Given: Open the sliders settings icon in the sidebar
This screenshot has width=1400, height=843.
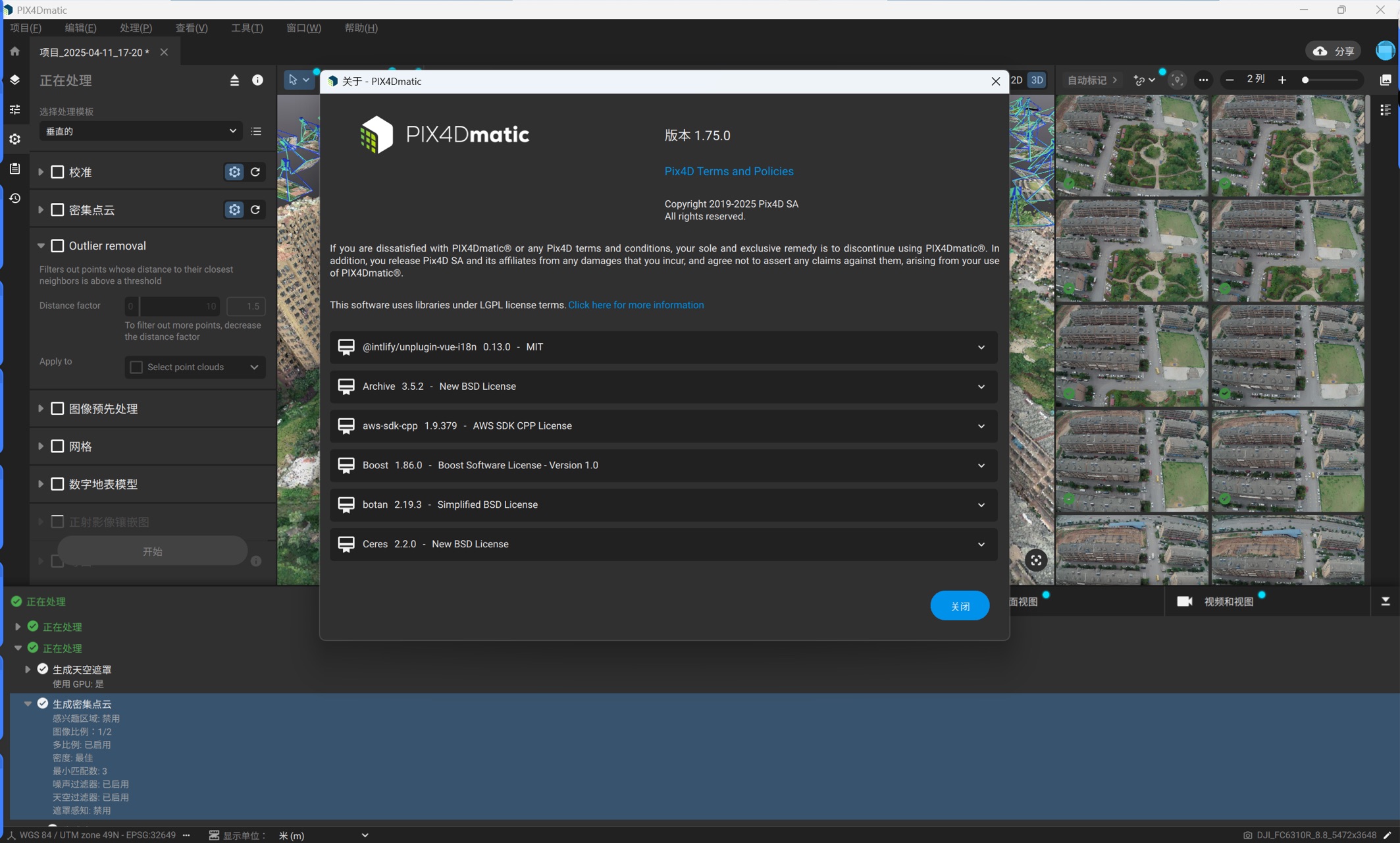Looking at the screenshot, I should coord(14,109).
